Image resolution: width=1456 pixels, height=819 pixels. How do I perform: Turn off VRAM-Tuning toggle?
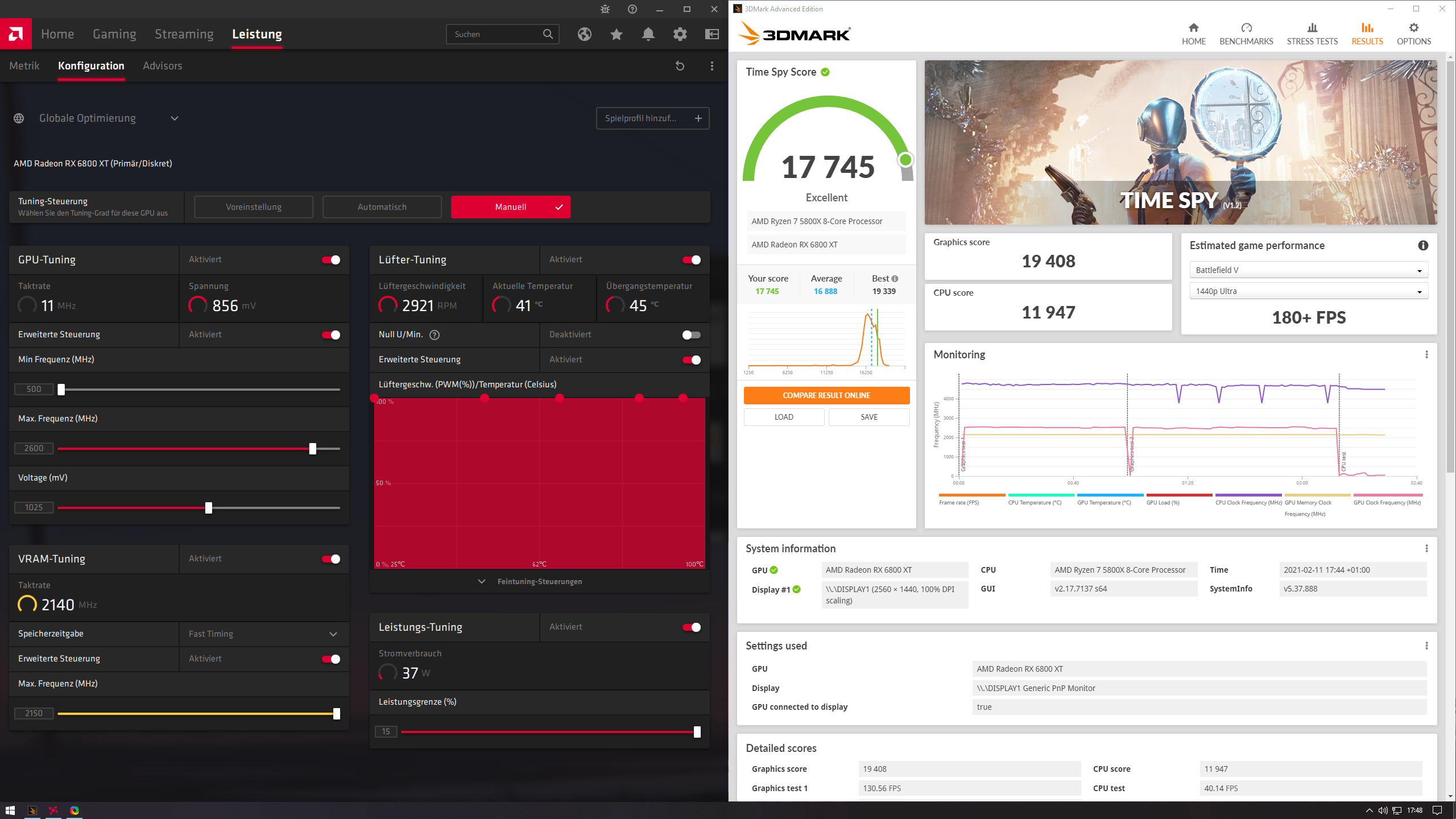coord(331,559)
